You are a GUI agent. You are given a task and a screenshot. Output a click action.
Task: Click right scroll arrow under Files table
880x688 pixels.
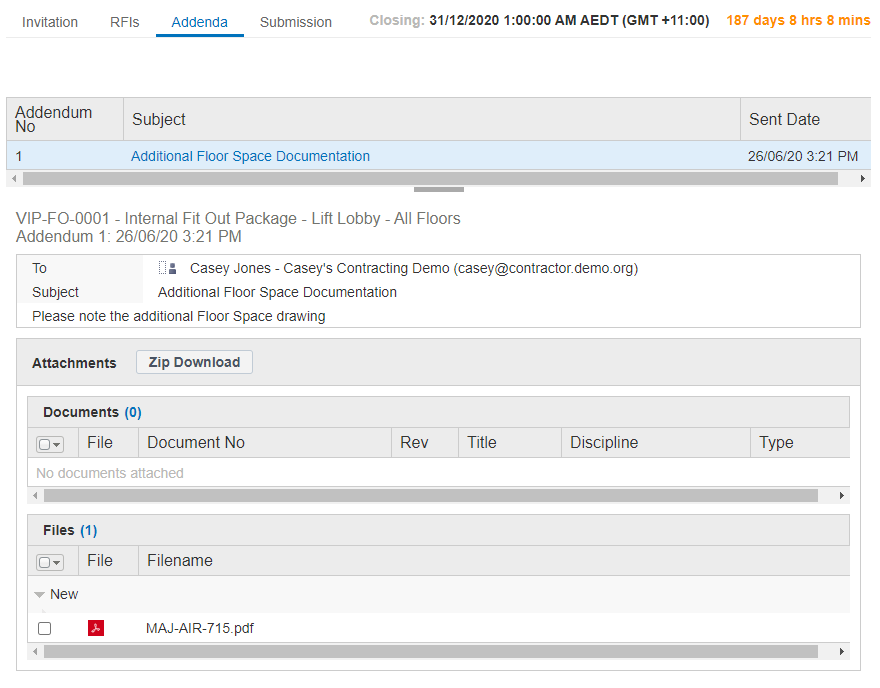(842, 652)
